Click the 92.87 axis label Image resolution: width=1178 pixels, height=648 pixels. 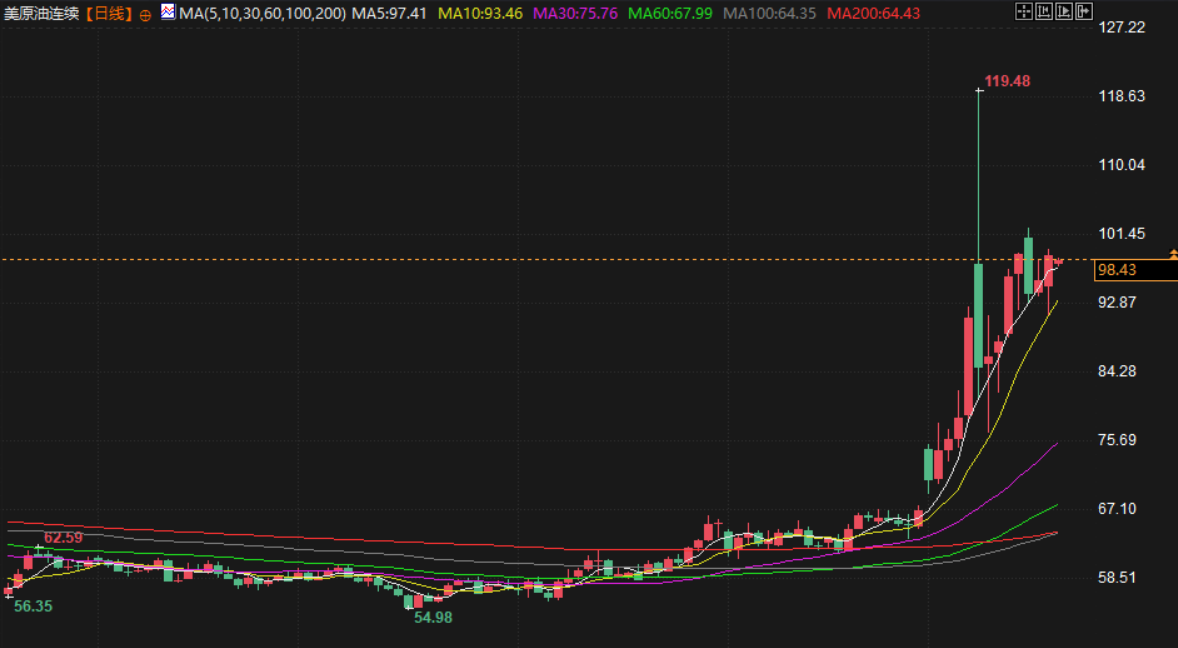tap(1117, 303)
